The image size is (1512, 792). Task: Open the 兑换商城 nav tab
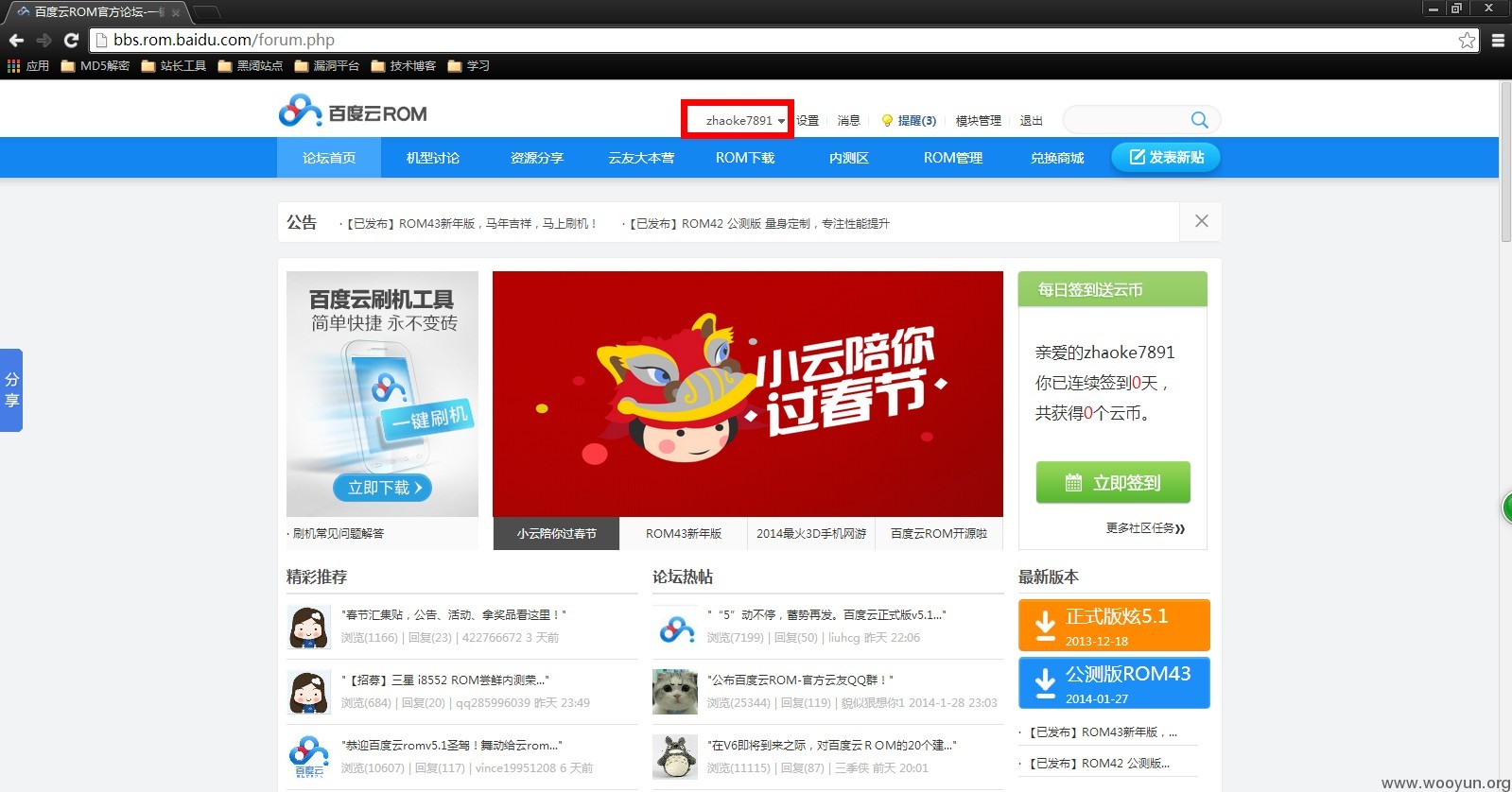click(1057, 158)
